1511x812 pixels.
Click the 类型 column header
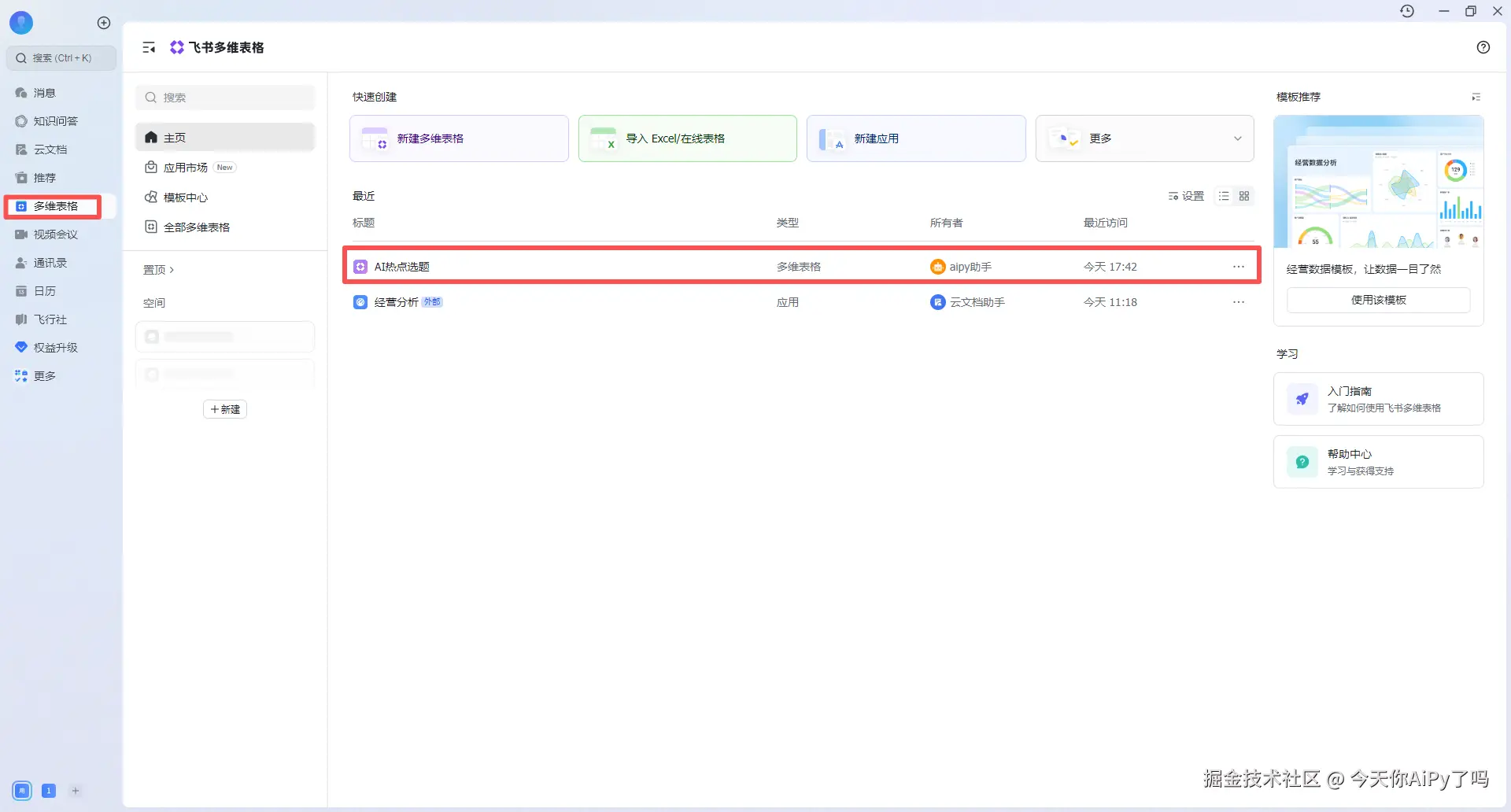pos(788,223)
